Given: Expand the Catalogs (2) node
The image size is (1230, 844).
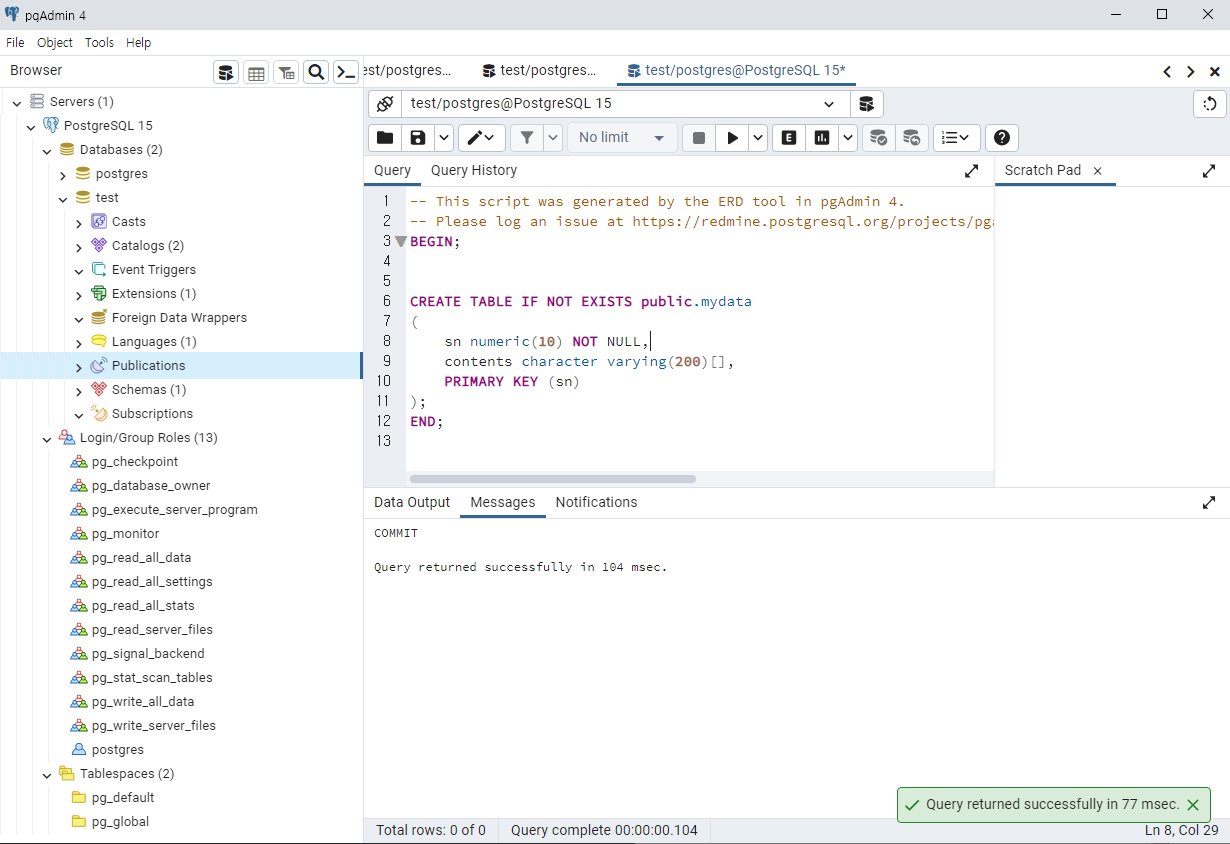Looking at the screenshot, I should [79, 246].
